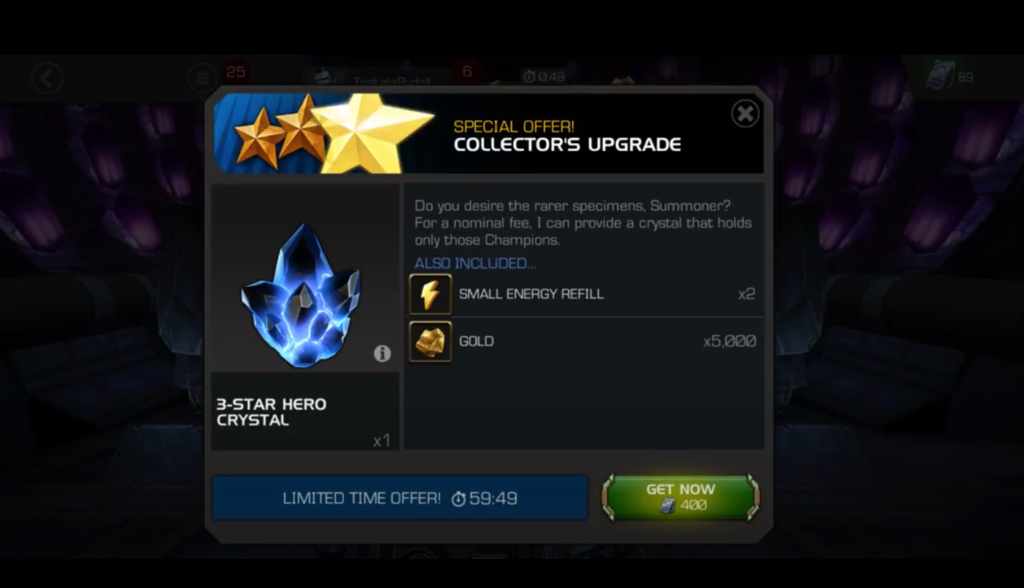Close the Collector's Upgrade offer dialog
Image resolution: width=1024 pixels, height=588 pixels.
pyautogui.click(x=744, y=114)
